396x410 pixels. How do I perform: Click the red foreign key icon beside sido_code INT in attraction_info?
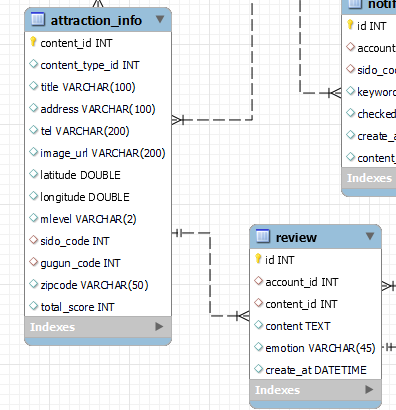33,240
